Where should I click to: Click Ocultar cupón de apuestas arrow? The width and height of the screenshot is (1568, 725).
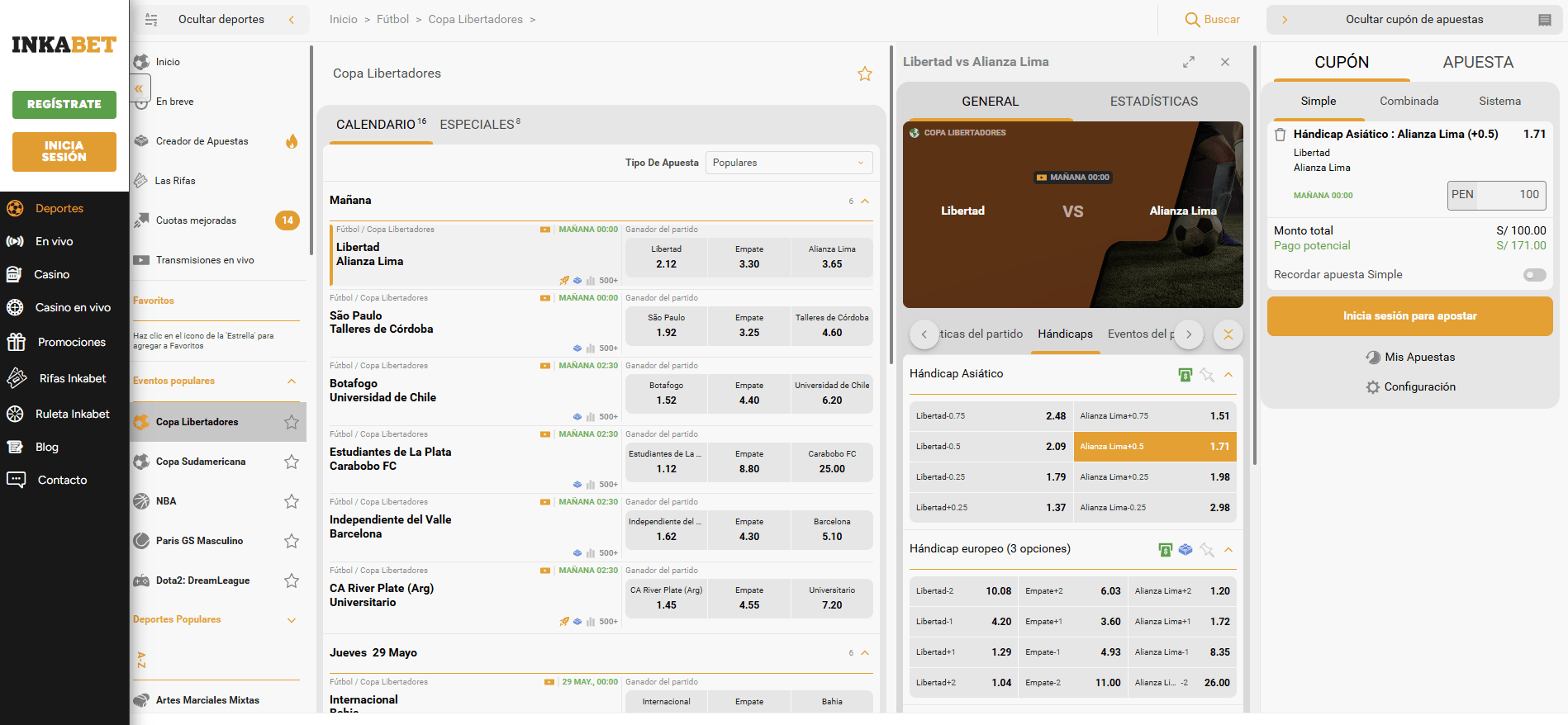coord(1285,20)
